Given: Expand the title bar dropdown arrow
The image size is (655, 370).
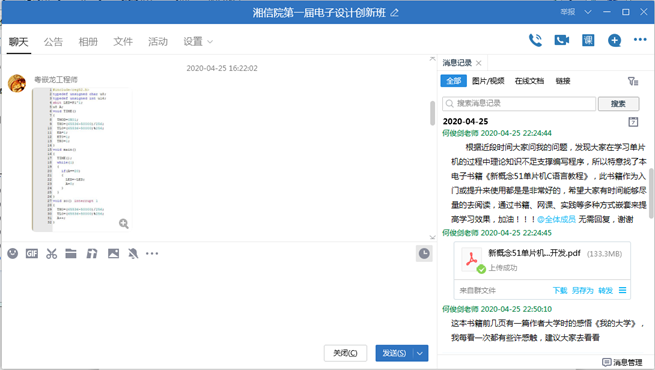Looking at the screenshot, I should click(x=588, y=12).
